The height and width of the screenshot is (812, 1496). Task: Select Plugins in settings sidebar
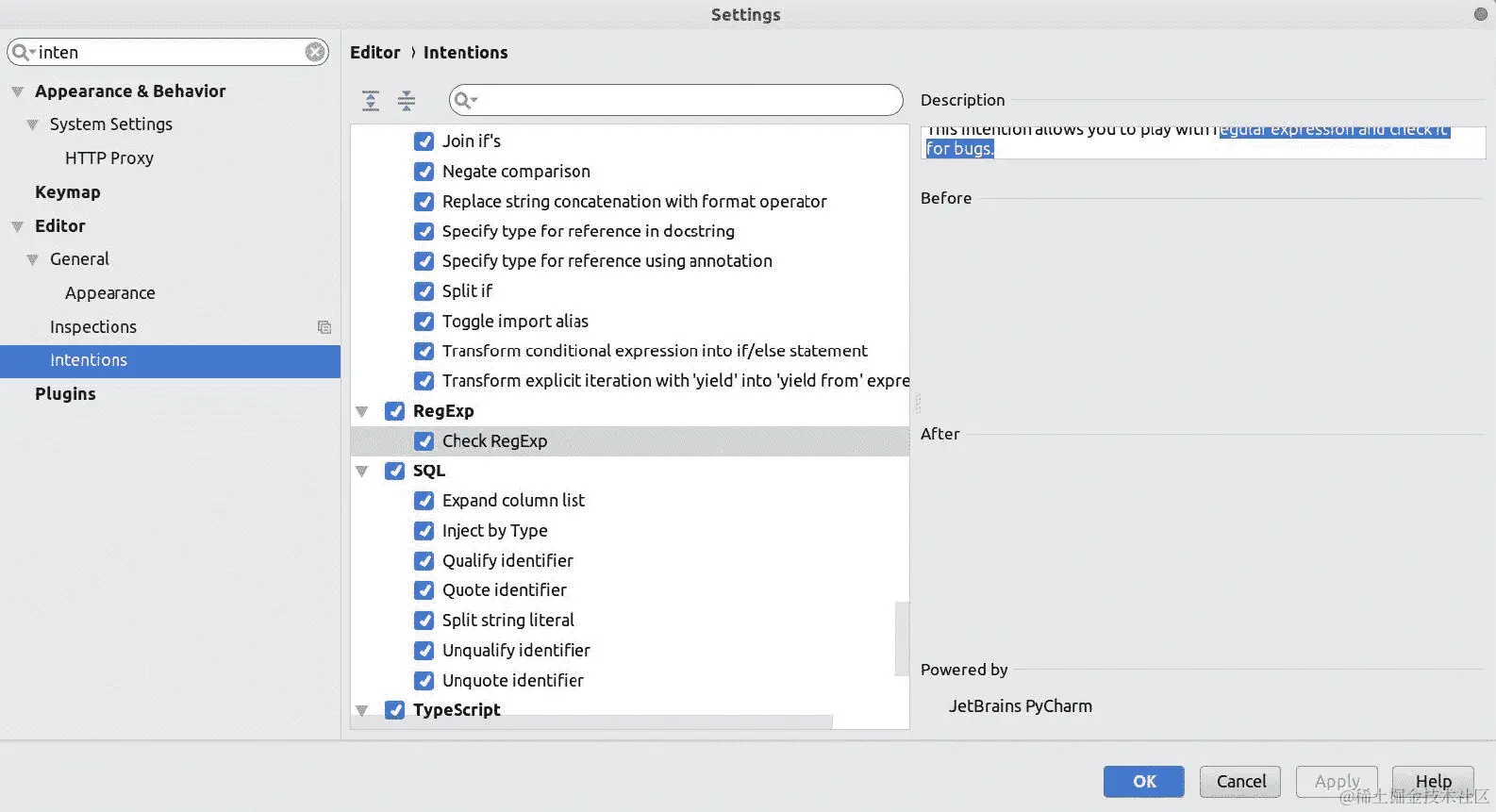[65, 394]
